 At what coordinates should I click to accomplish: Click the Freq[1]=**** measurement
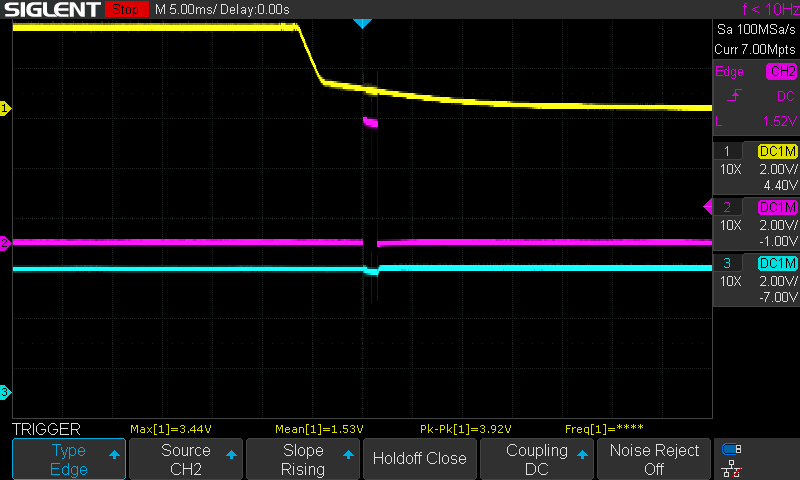pyautogui.click(x=605, y=429)
